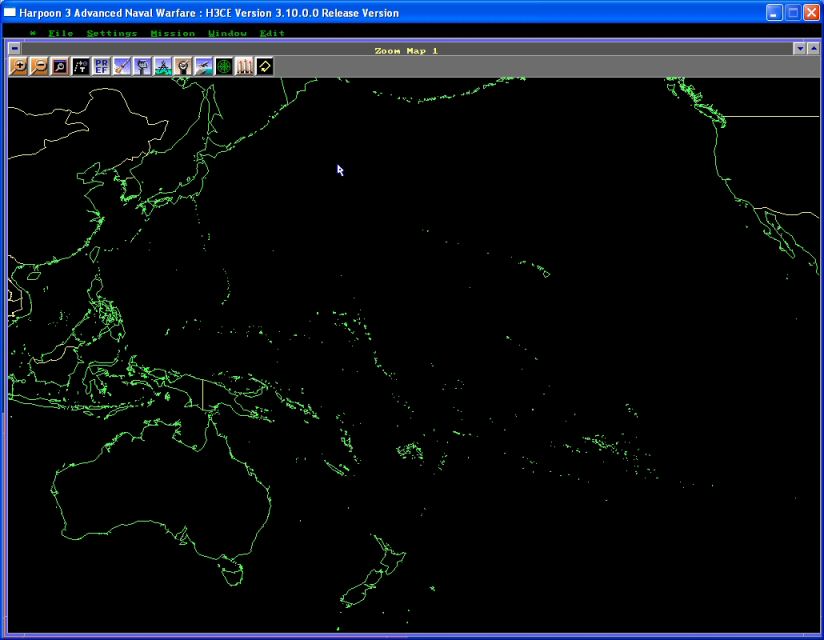
Task: Open the Edit menu
Action: 272,33
